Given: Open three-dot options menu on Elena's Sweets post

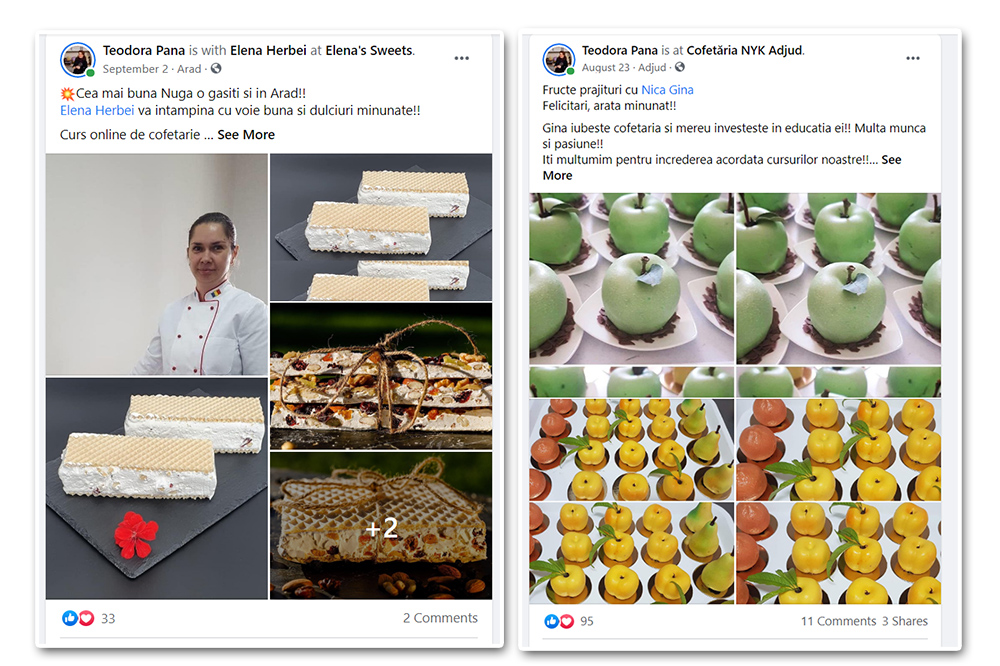Looking at the screenshot, I should coord(462,58).
